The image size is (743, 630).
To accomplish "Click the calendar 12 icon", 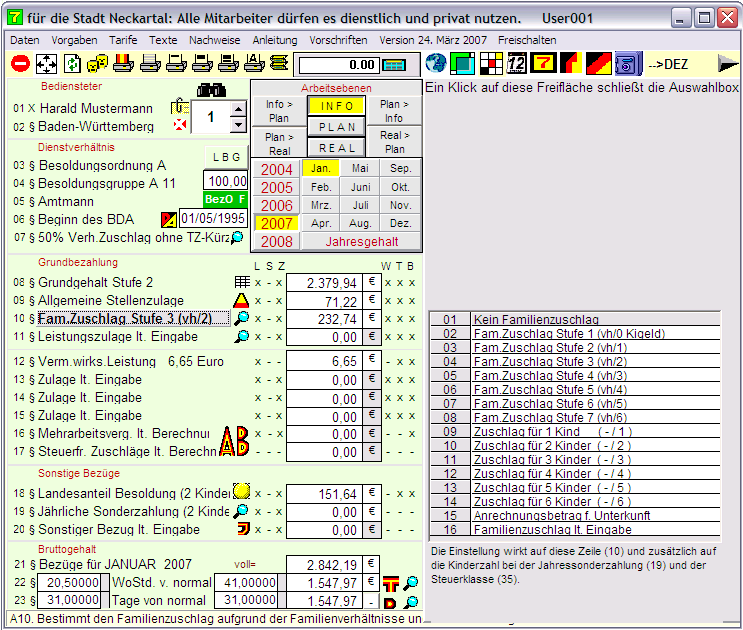I will click(516, 63).
